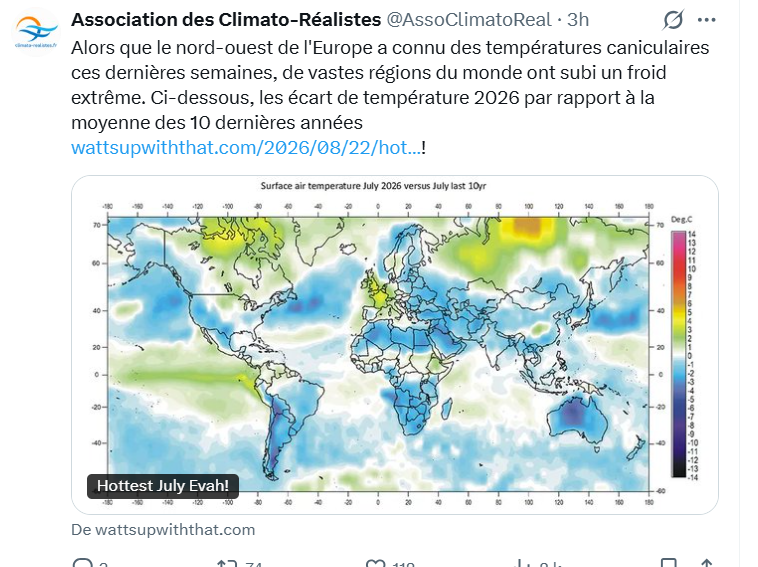The height and width of the screenshot is (567, 758).
Task: Click the like count beside heart
Action: (404, 564)
